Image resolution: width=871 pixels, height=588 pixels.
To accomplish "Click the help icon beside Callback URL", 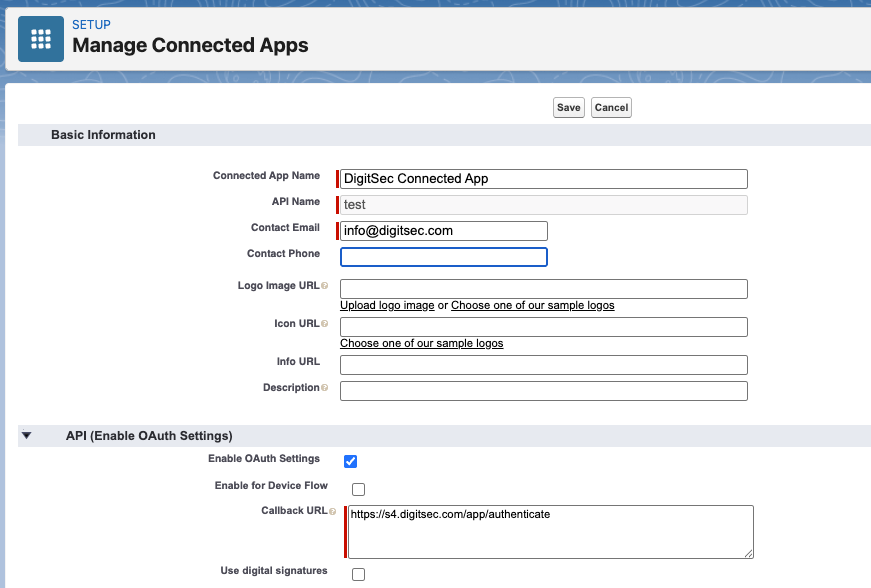I will 332,511.
